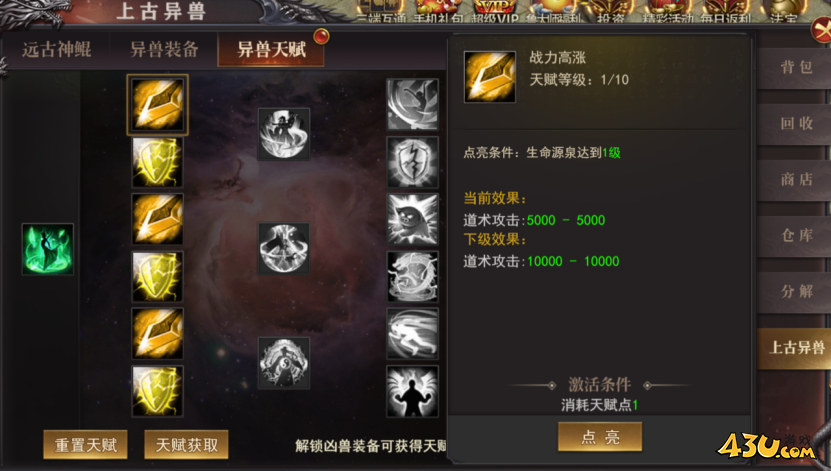Select the grey coiled dragon talent icon

412,277
